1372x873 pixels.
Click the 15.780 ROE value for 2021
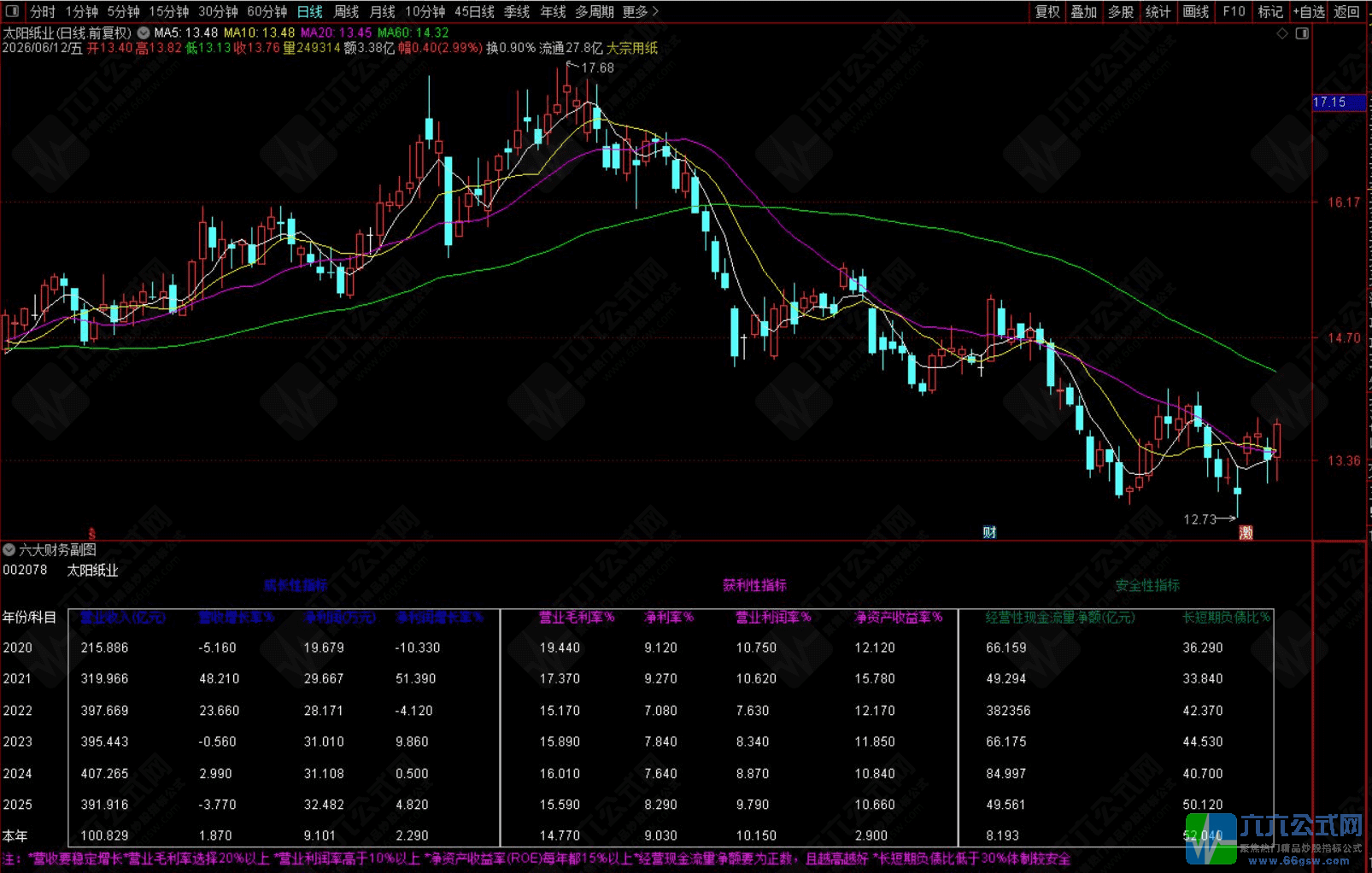(875, 679)
